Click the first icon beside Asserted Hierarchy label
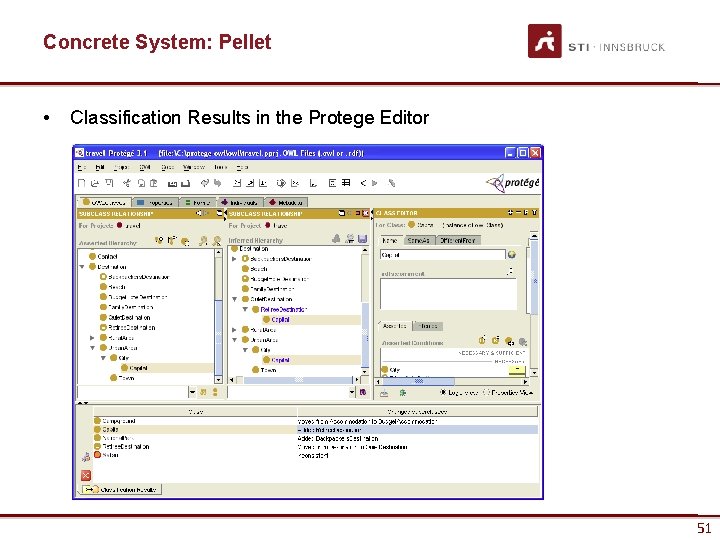The width and height of the screenshot is (720, 540). coord(159,241)
